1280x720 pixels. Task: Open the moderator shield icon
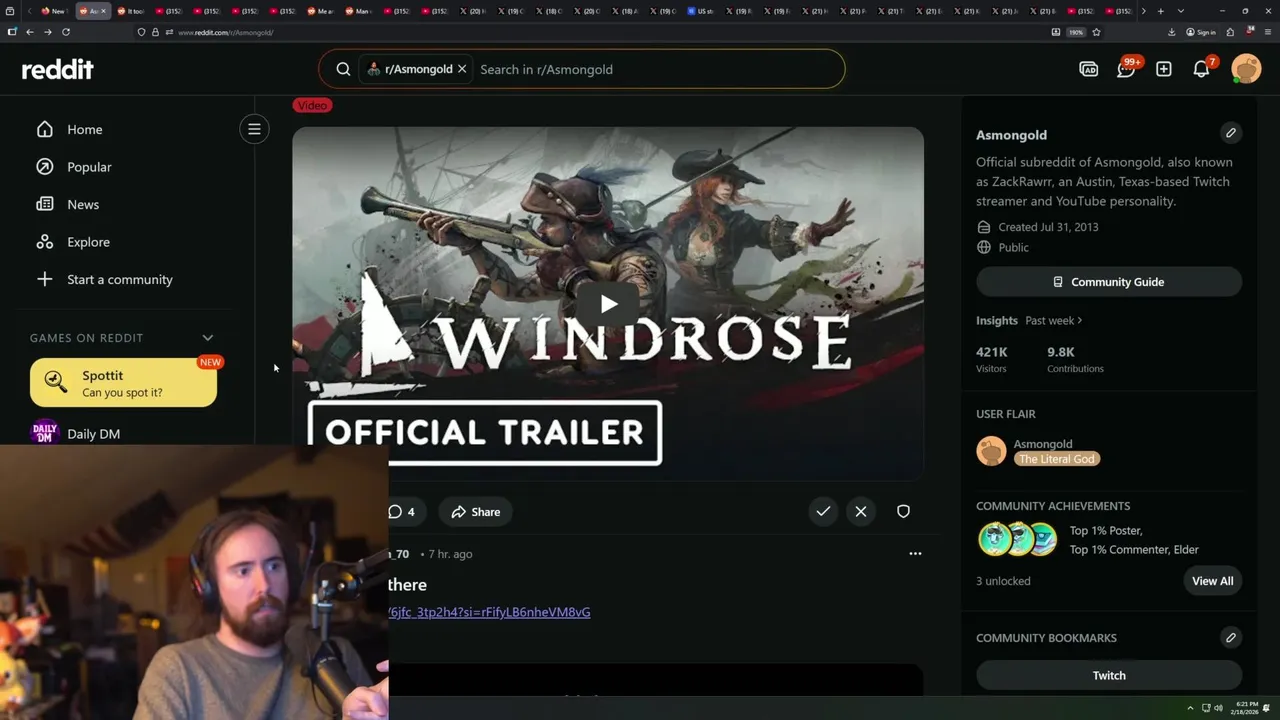(903, 511)
